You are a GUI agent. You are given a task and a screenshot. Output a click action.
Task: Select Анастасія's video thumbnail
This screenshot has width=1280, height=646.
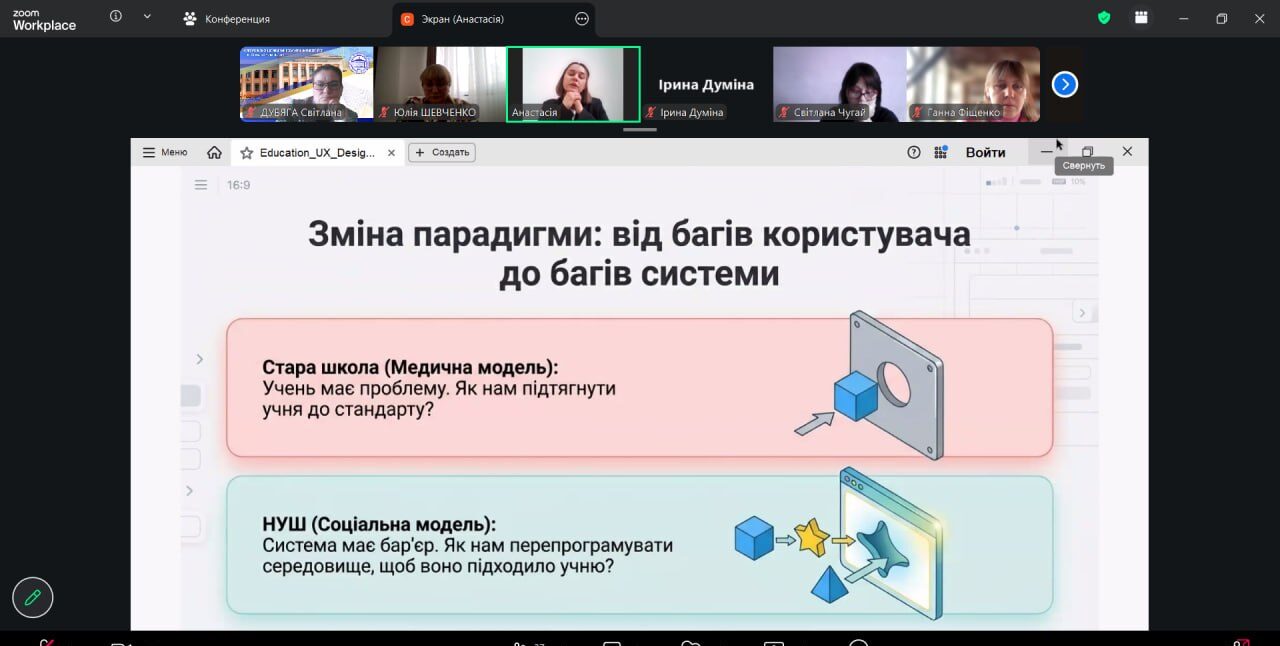(573, 84)
